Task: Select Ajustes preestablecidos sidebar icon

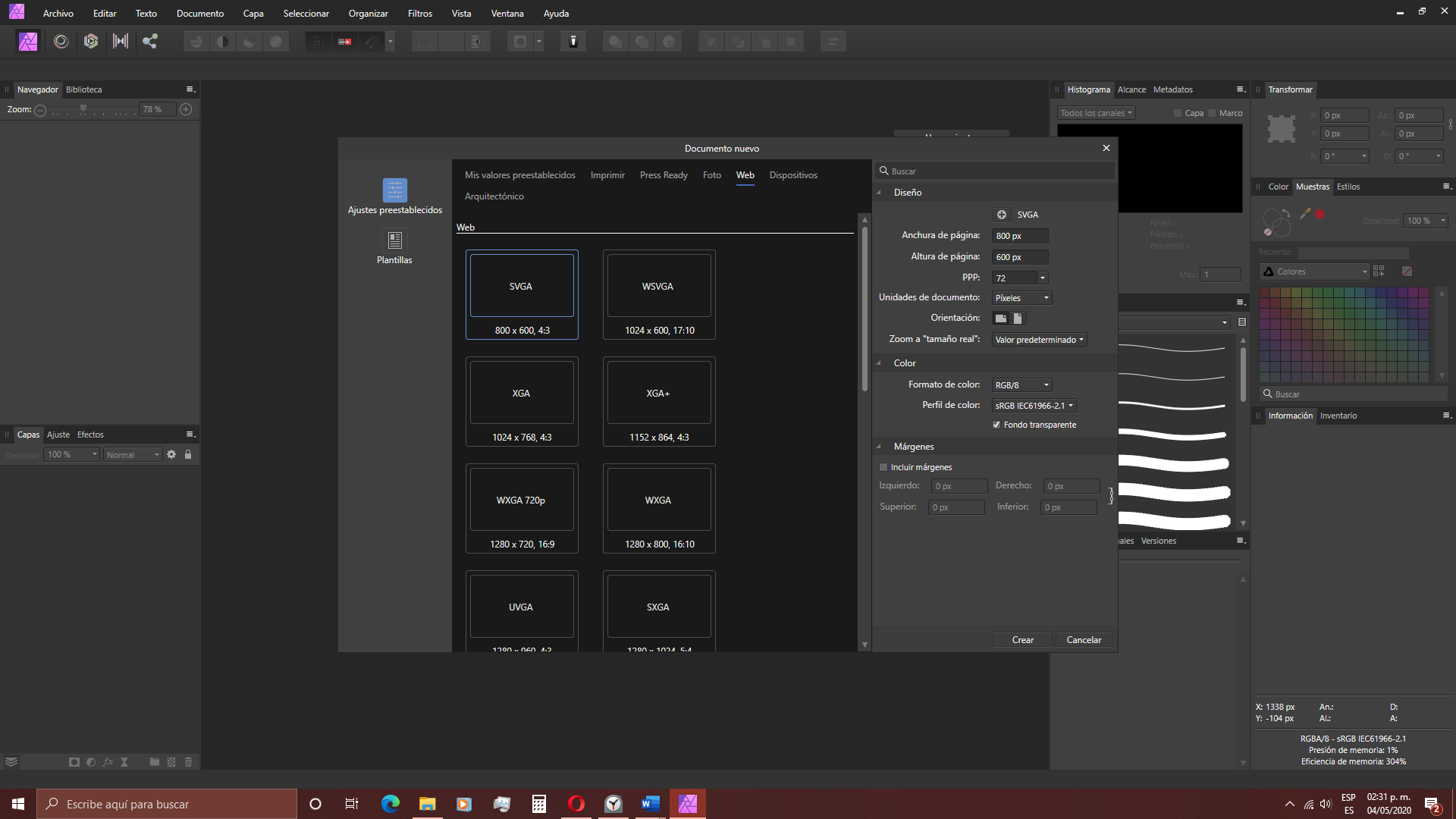Action: (395, 190)
